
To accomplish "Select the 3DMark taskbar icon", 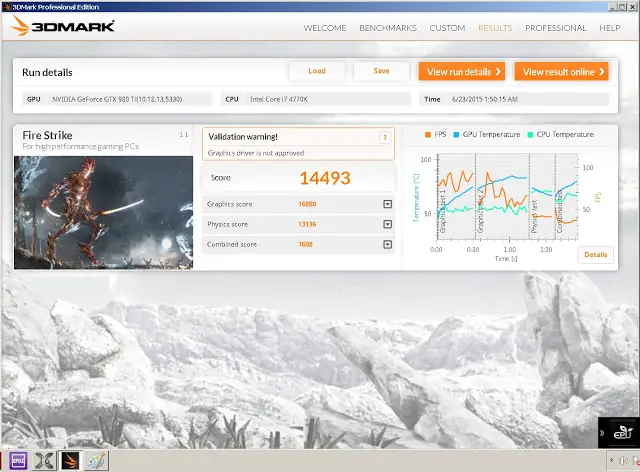I will pos(70,461).
